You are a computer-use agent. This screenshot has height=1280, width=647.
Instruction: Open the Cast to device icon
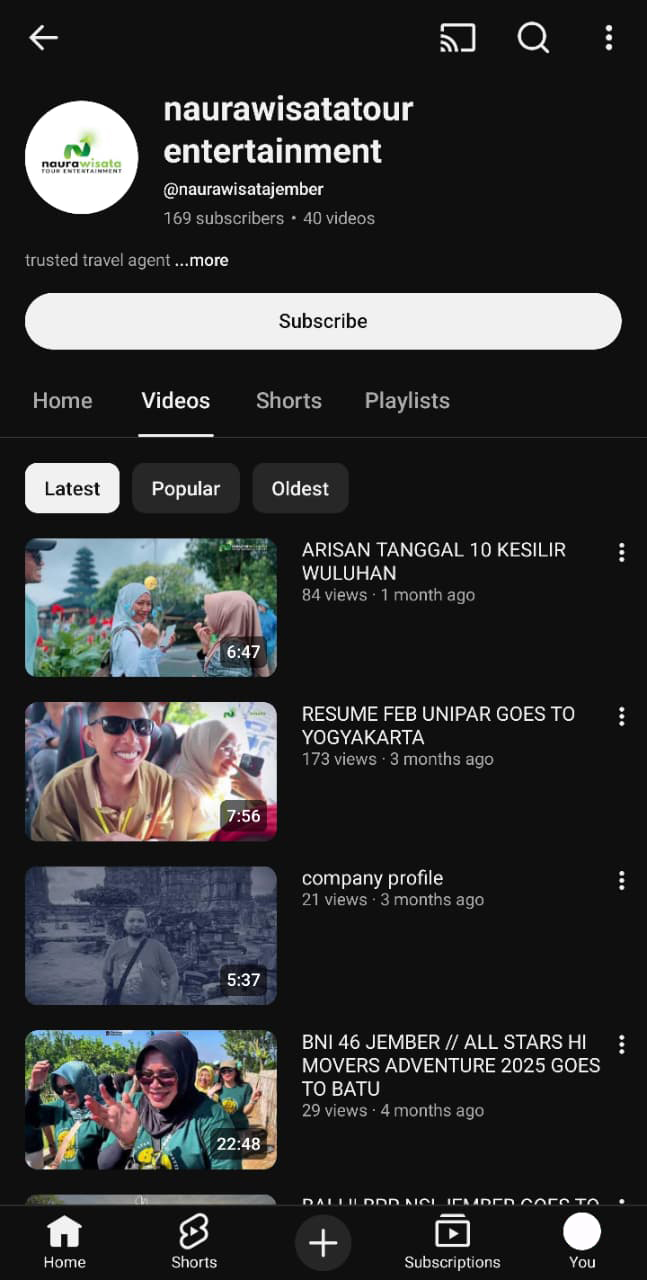(458, 38)
